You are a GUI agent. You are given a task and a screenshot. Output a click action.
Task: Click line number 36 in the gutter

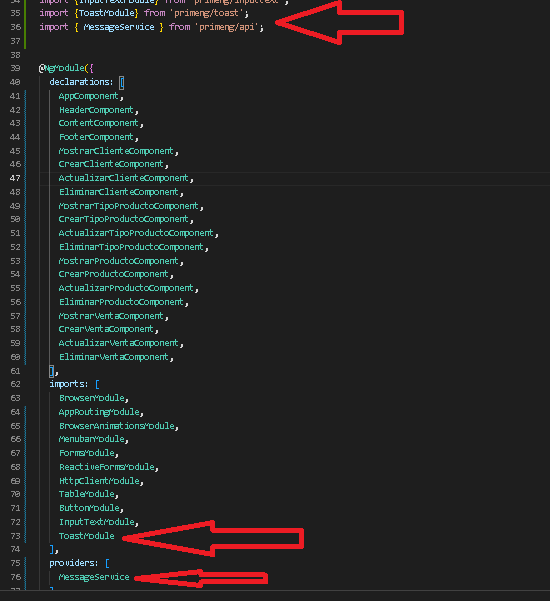(15, 27)
